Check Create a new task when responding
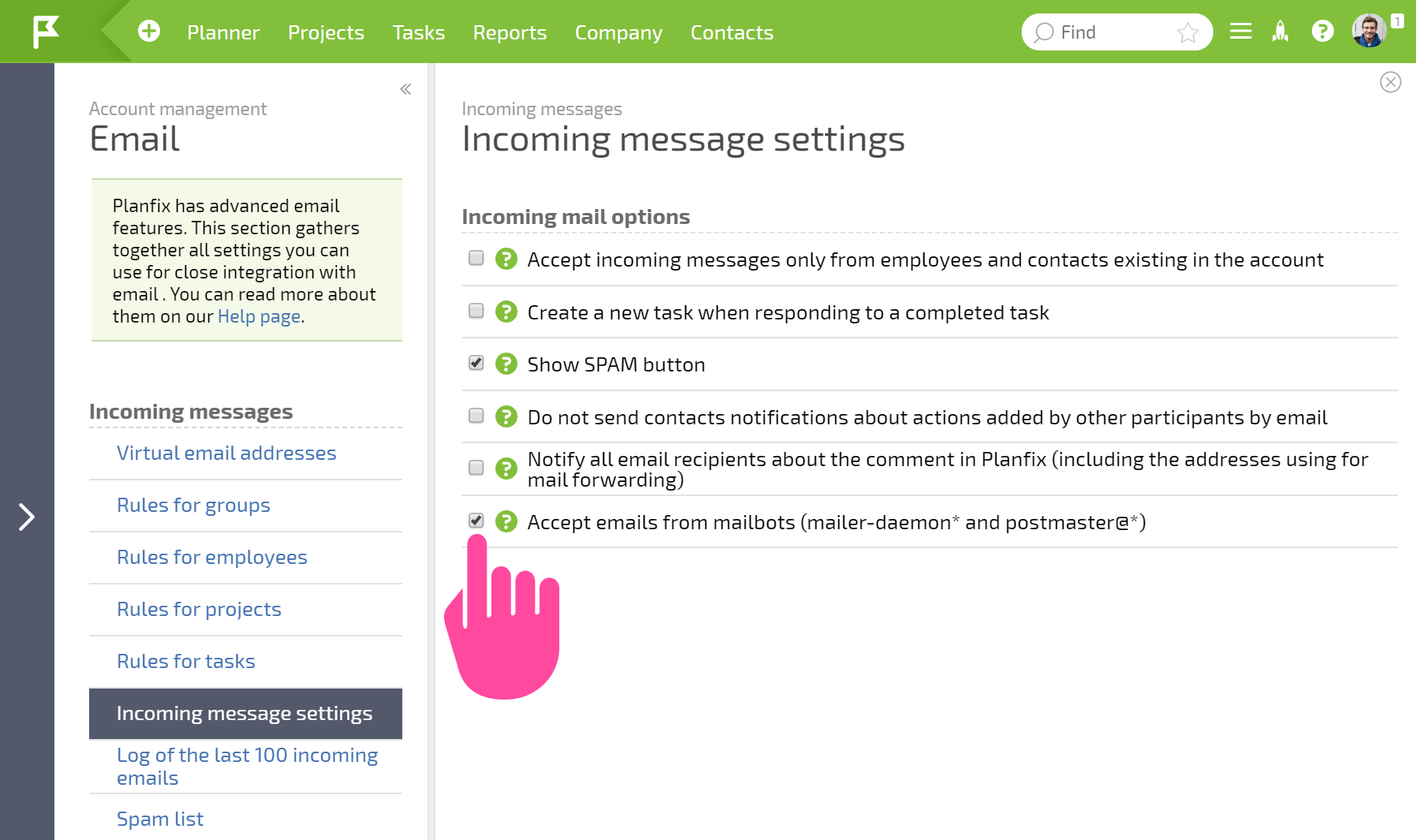1416x840 pixels. 476,311
